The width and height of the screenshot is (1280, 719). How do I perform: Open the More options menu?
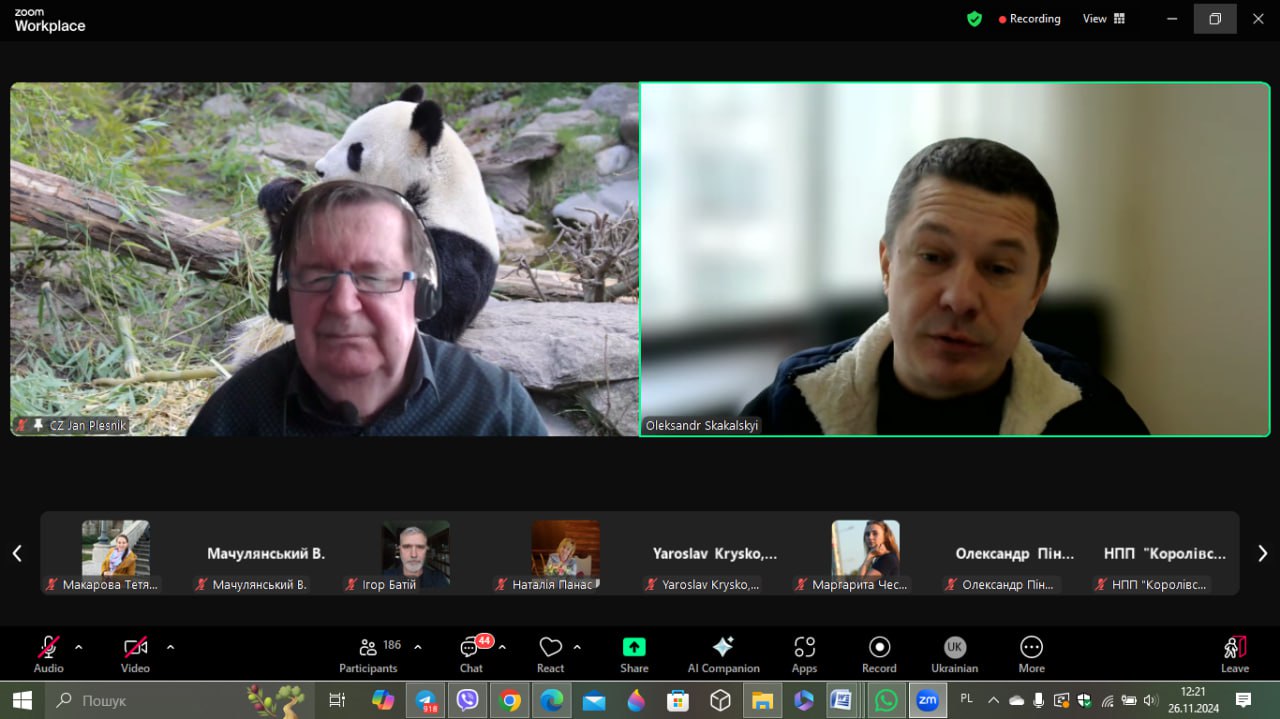[1031, 654]
